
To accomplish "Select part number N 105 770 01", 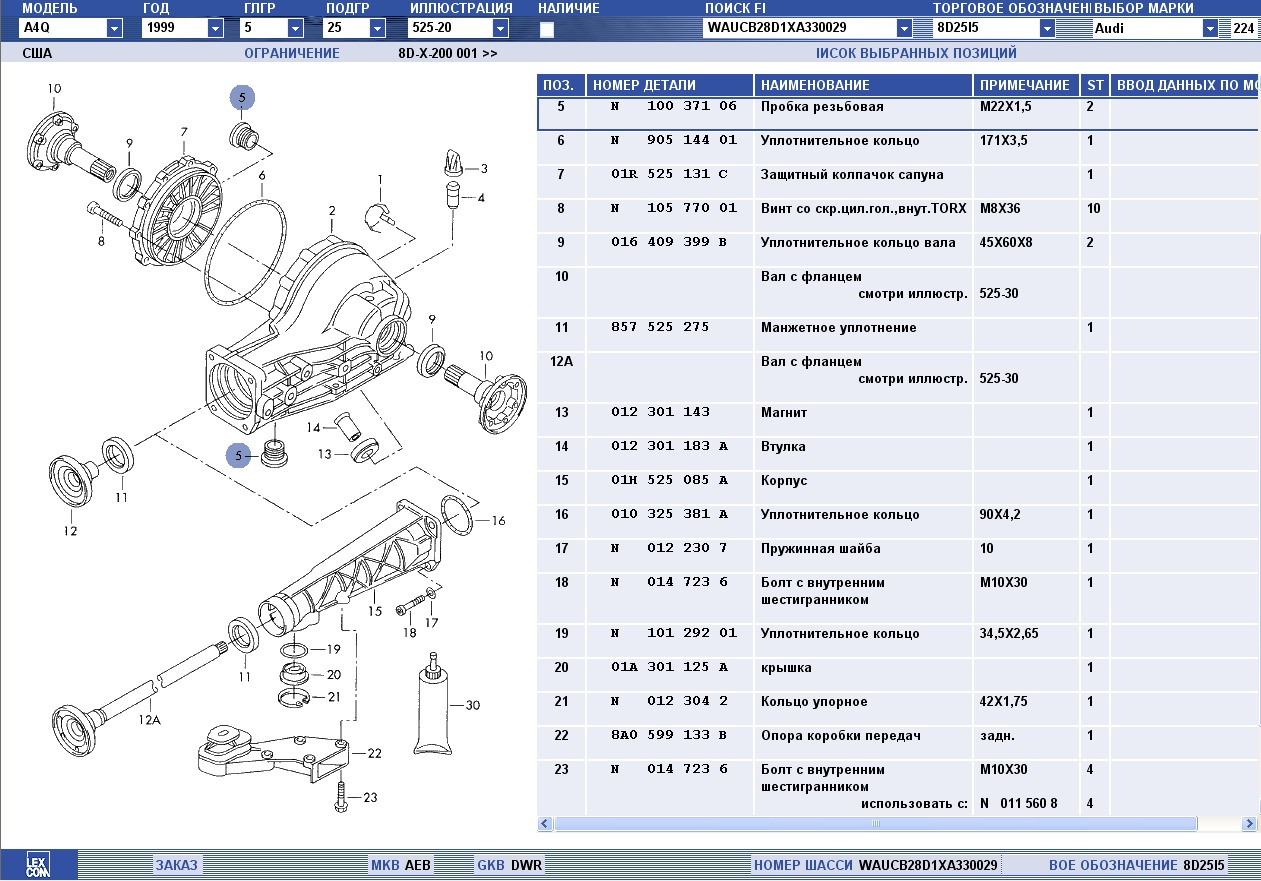I will pos(674,209).
